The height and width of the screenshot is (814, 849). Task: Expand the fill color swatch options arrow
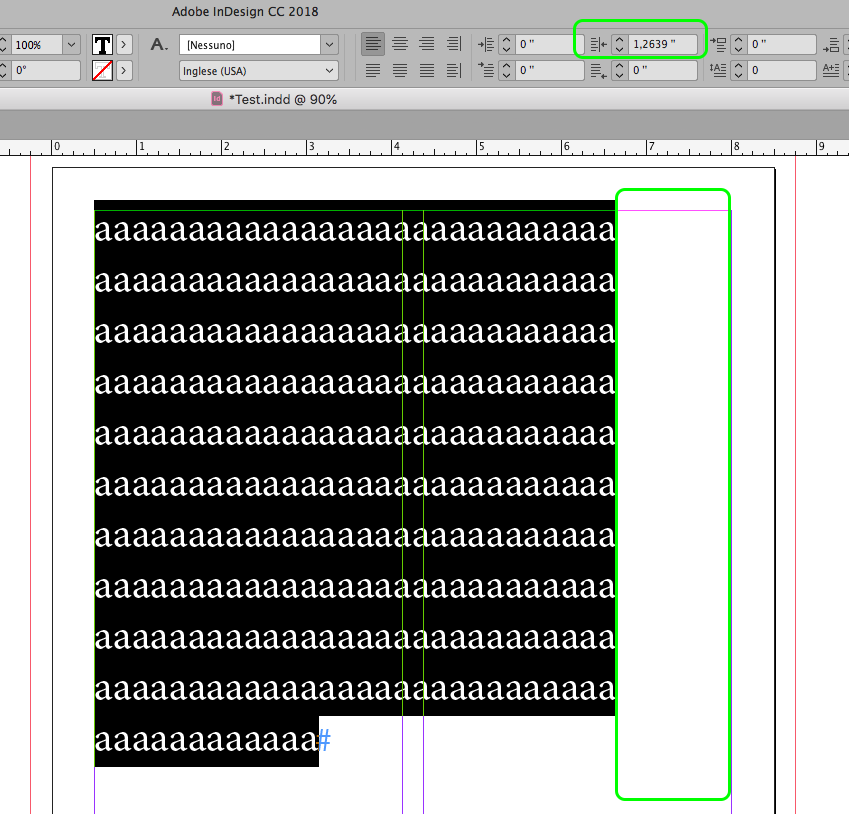click(x=124, y=44)
